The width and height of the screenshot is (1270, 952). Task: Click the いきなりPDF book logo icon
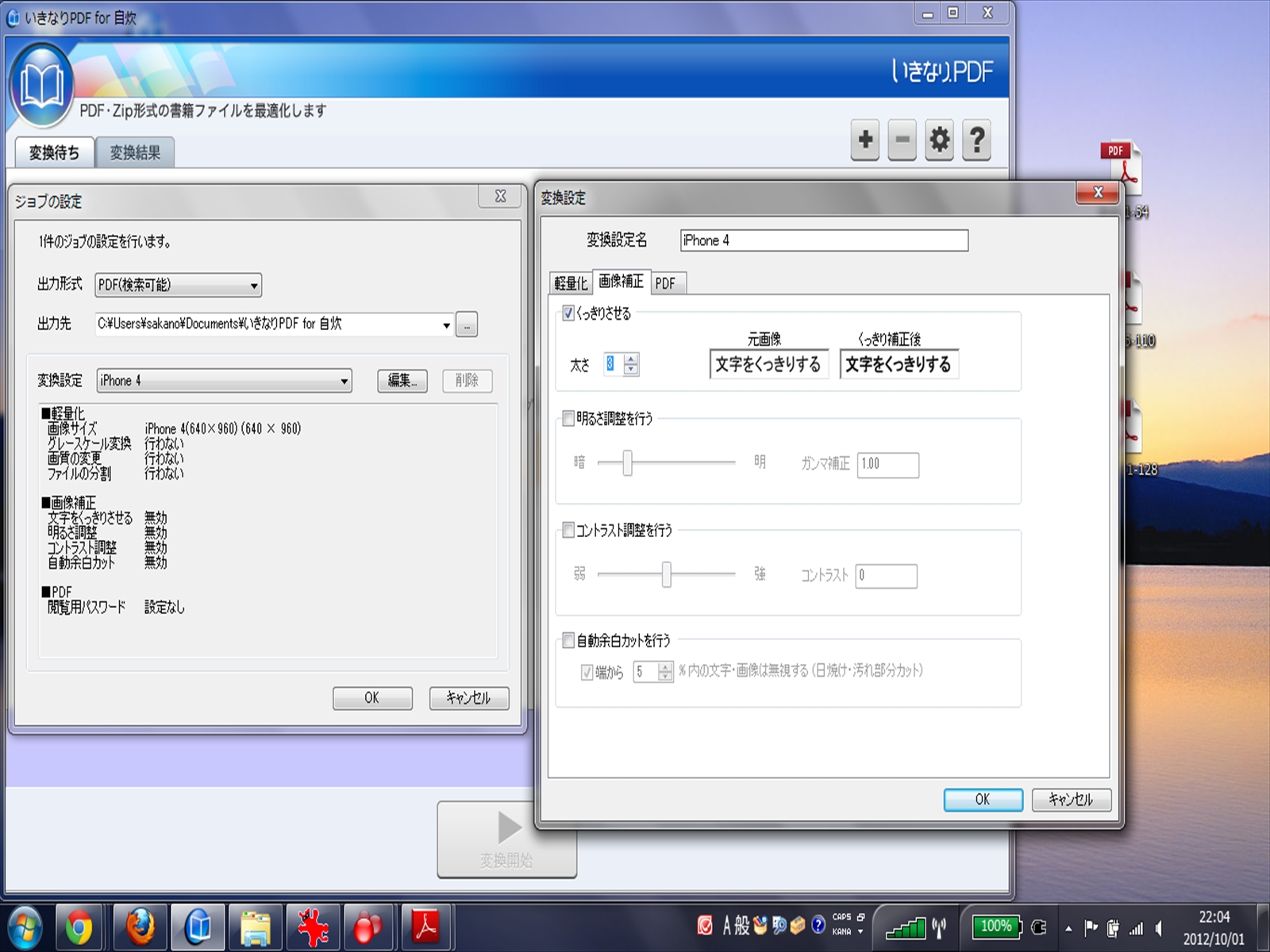[x=42, y=86]
